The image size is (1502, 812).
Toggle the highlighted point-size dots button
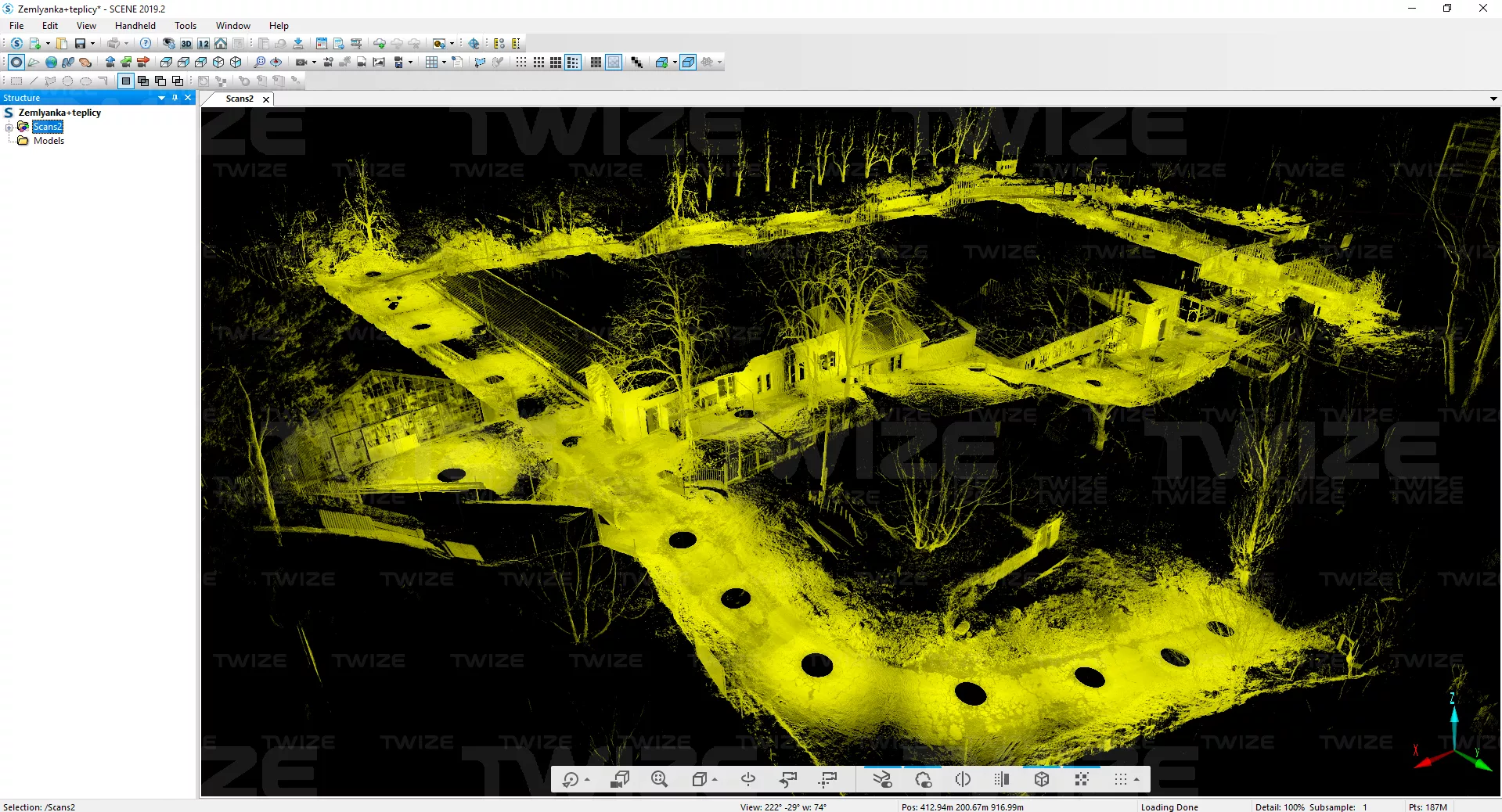[x=573, y=63]
